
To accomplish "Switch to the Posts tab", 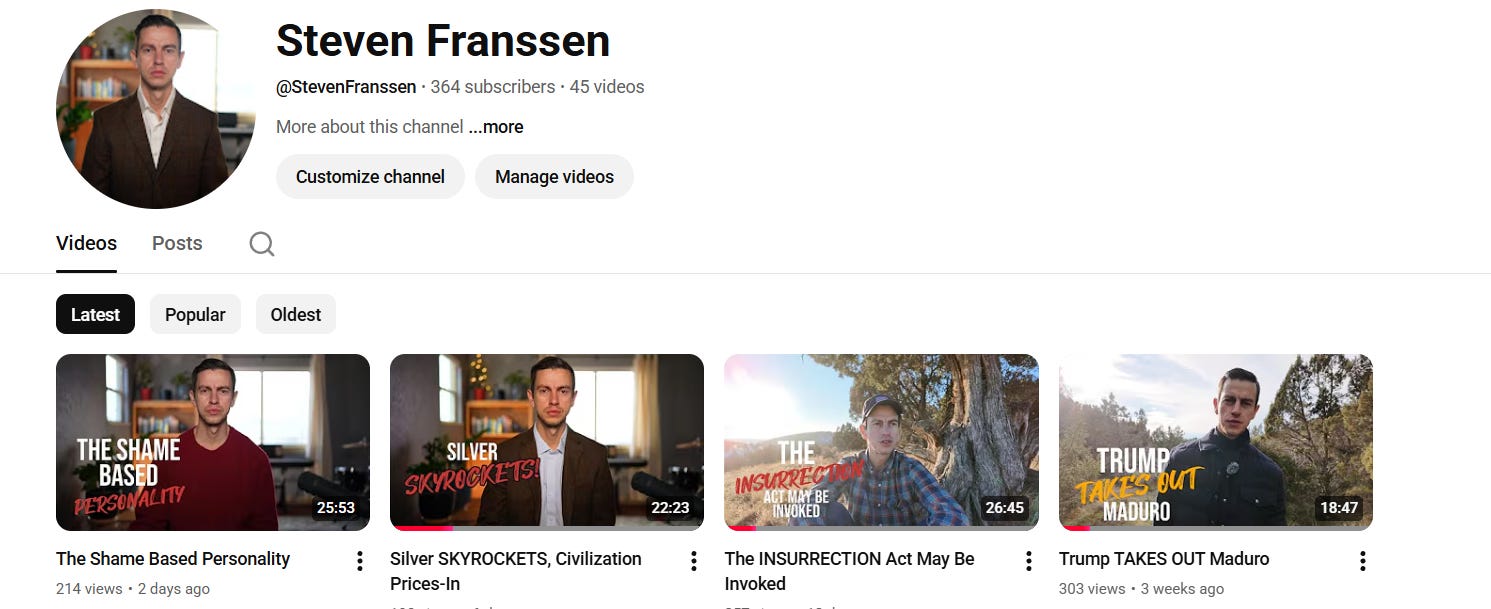I will (x=177, y=243).
